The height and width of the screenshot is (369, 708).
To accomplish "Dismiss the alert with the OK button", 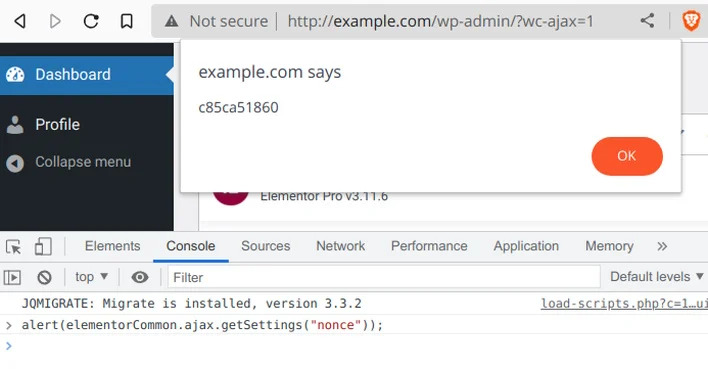I will [x=627, y=156].
